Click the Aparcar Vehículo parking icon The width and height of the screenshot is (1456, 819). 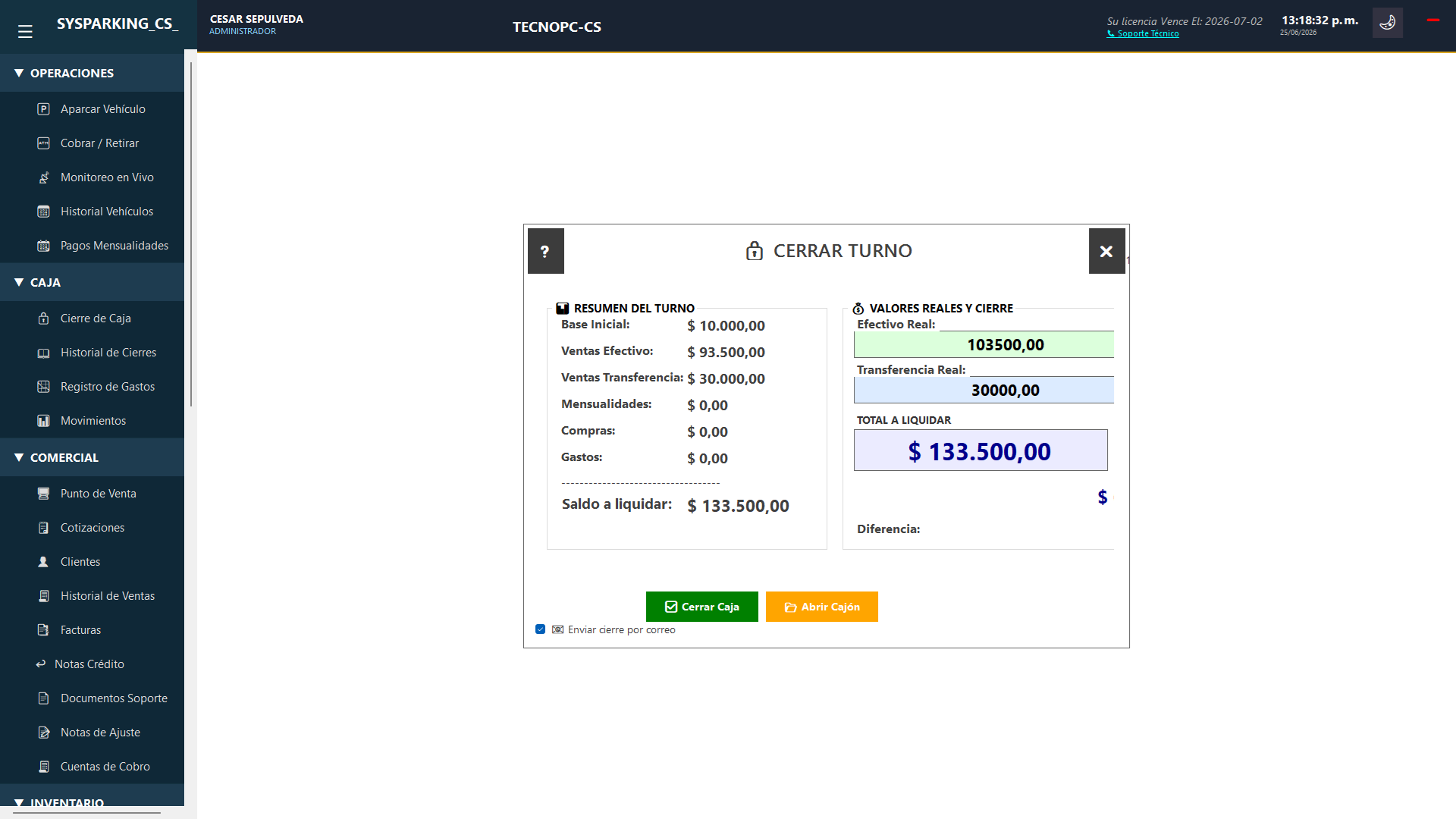point(43,109)
